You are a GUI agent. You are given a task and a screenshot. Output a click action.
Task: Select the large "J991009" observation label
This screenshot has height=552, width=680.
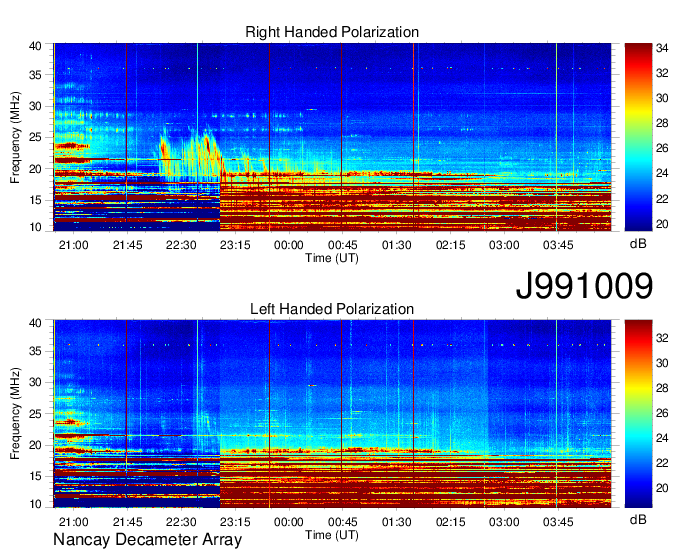584,286
